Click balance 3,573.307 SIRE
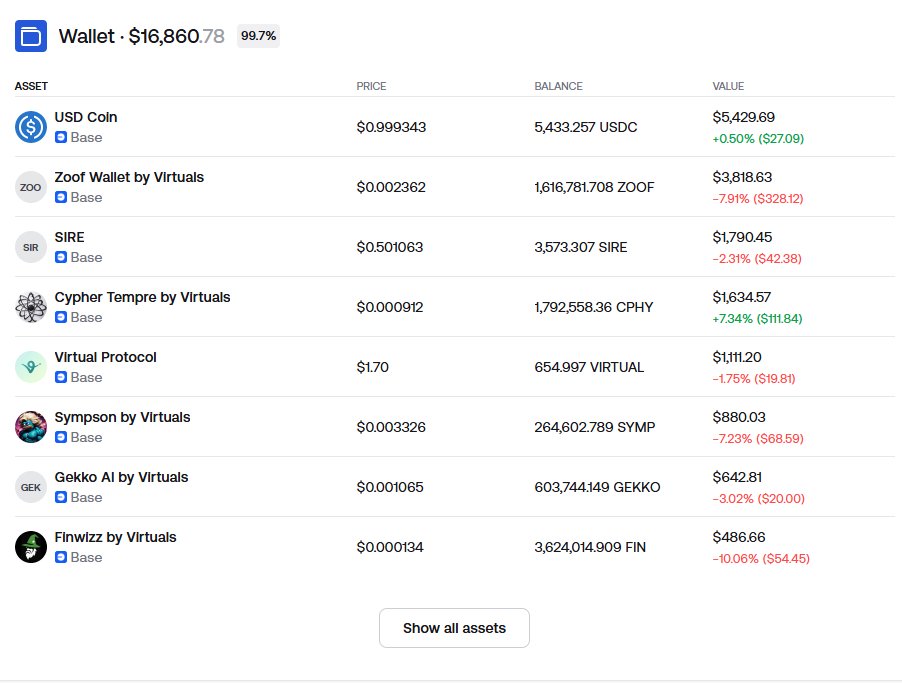902x683 pixels. coord(581,247)
